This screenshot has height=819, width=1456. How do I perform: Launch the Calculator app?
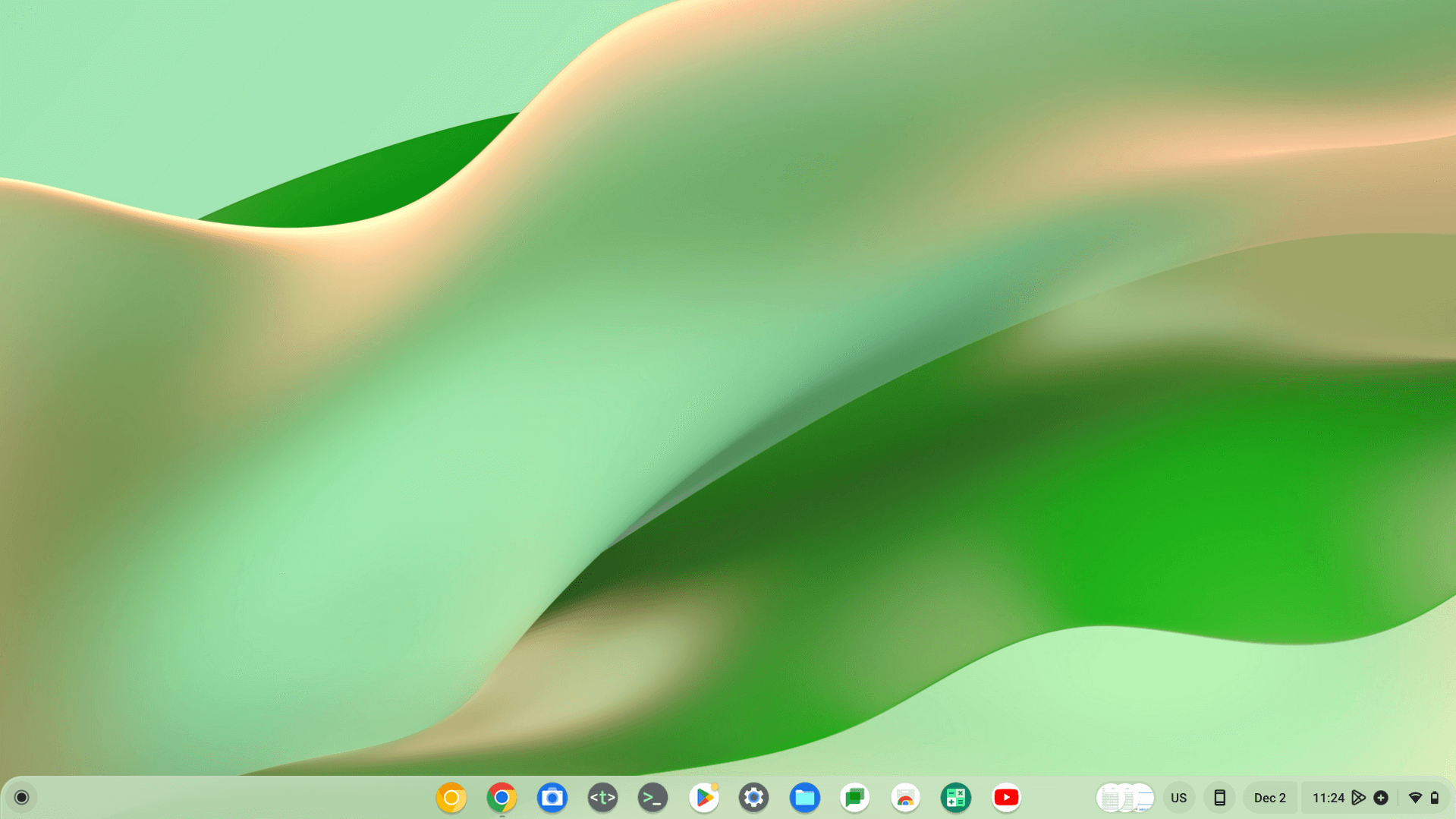(955, 798)
